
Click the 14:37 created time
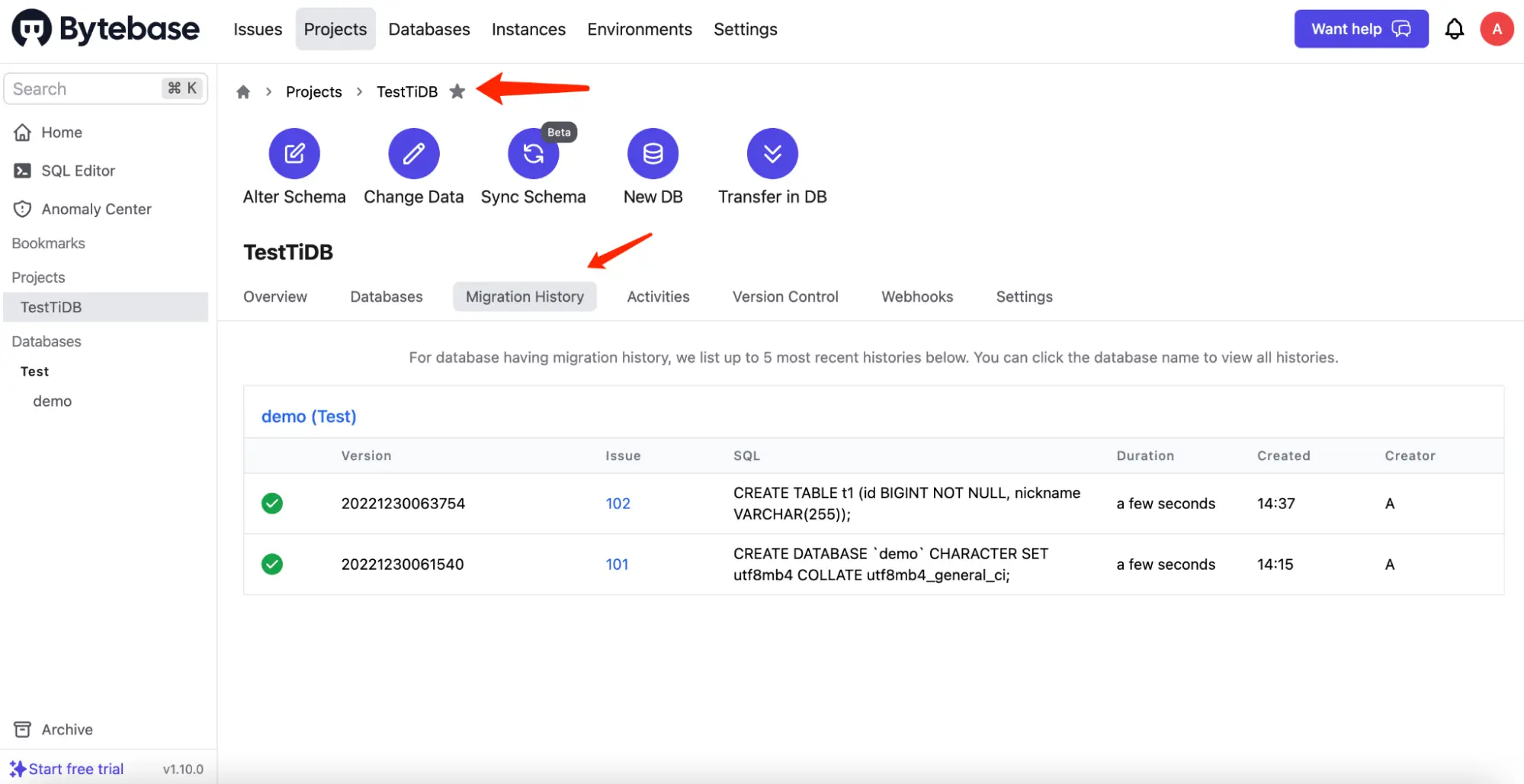[1275, 503]
